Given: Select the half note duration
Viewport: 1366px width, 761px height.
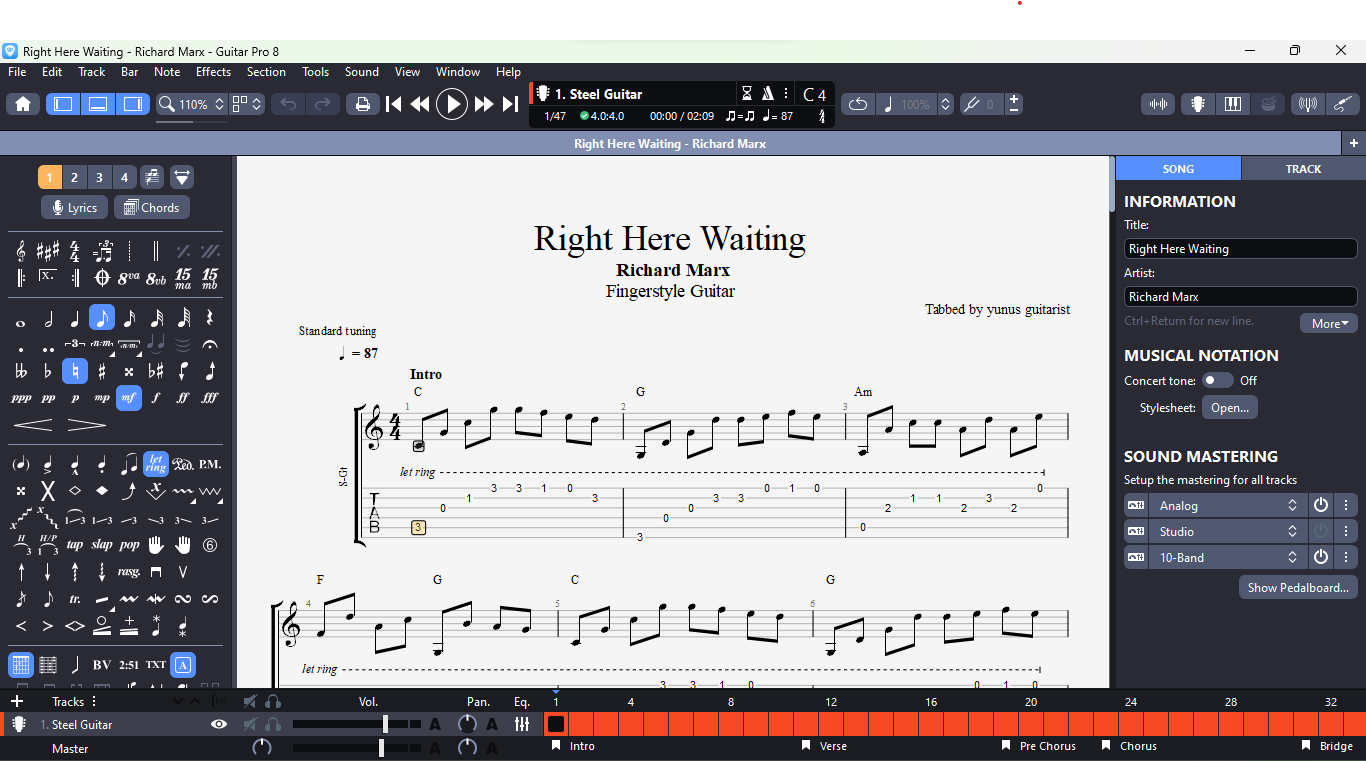Looking at the screenshot, I should (x=48, y=319).
